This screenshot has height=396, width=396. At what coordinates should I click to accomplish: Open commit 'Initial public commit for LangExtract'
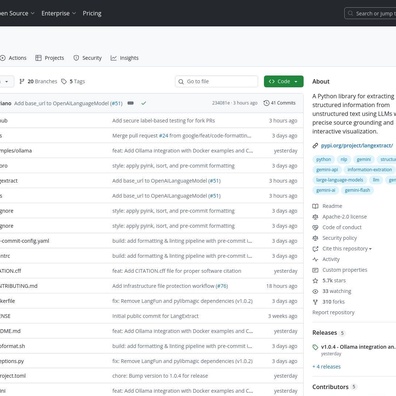coord(155,316)
